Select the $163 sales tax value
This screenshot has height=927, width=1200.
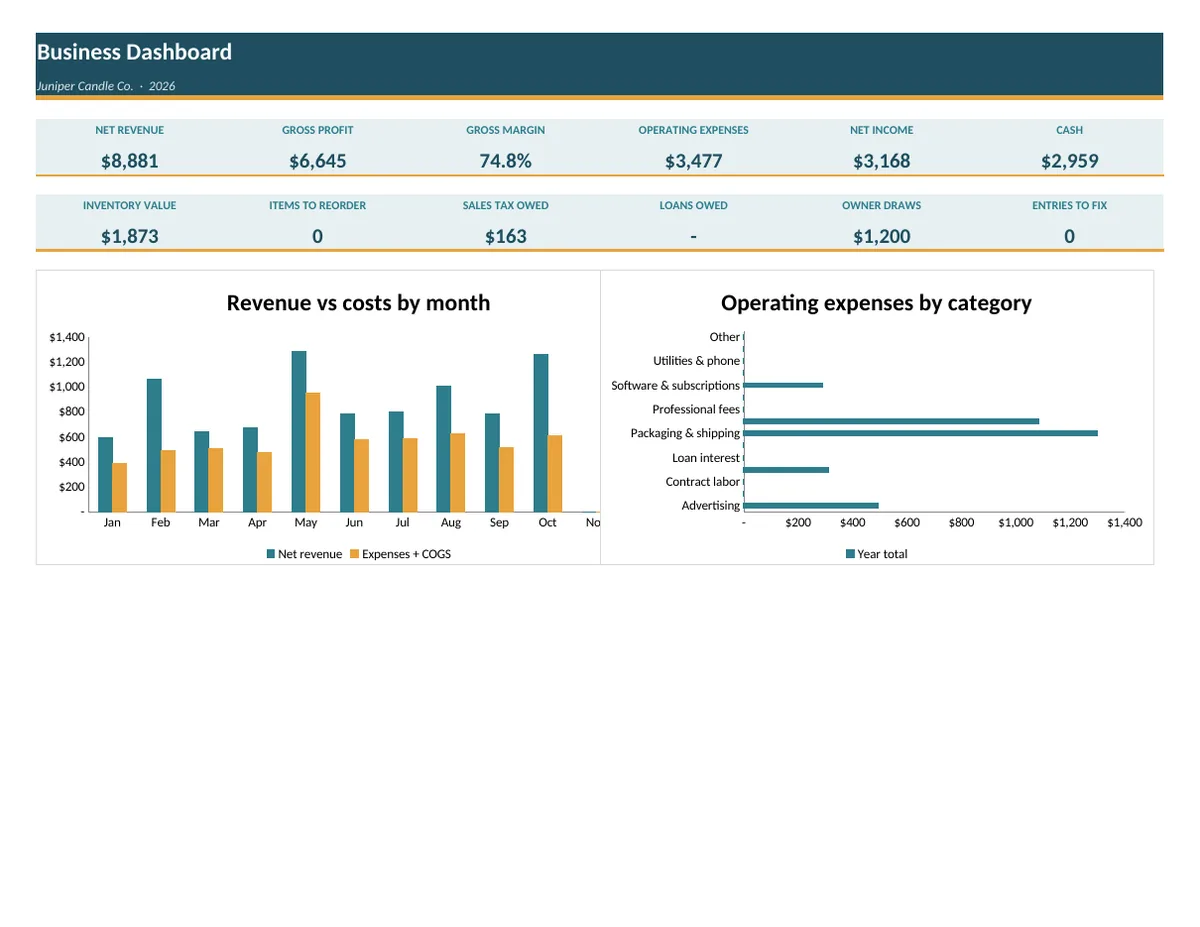506,237
